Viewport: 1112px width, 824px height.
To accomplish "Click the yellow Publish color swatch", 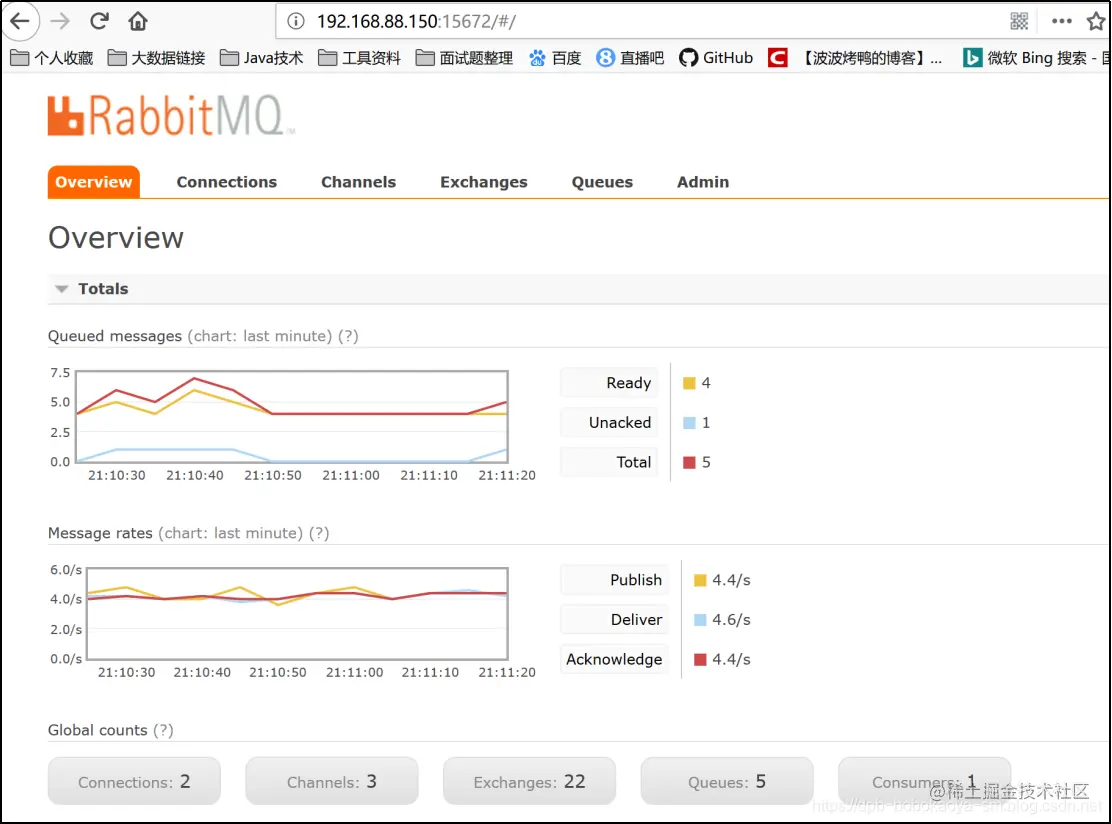I will pyautogui.click(x=700, y=581).
